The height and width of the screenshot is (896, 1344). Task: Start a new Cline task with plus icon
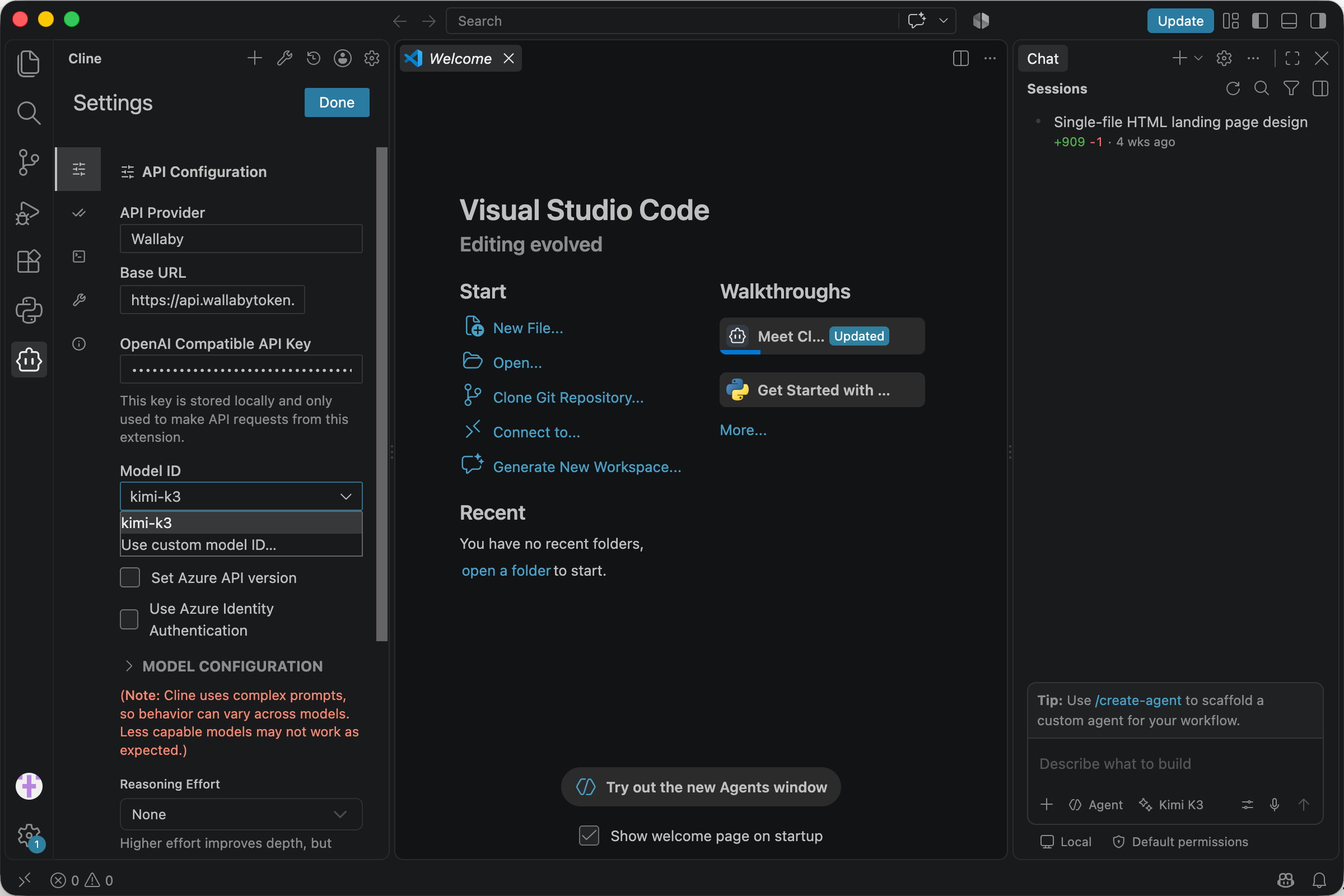coord(255,58)
